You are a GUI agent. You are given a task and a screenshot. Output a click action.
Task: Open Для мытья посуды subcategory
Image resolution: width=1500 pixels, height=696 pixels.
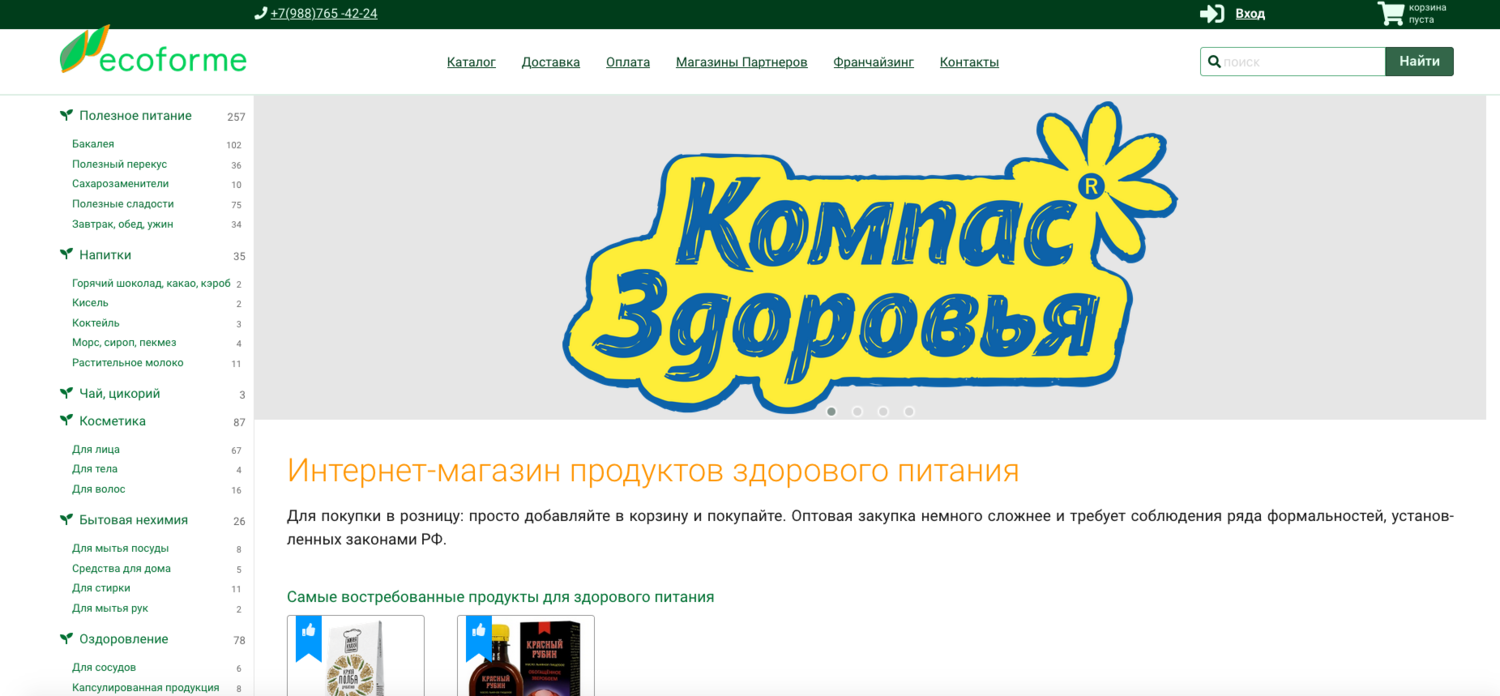coord(120,548)
